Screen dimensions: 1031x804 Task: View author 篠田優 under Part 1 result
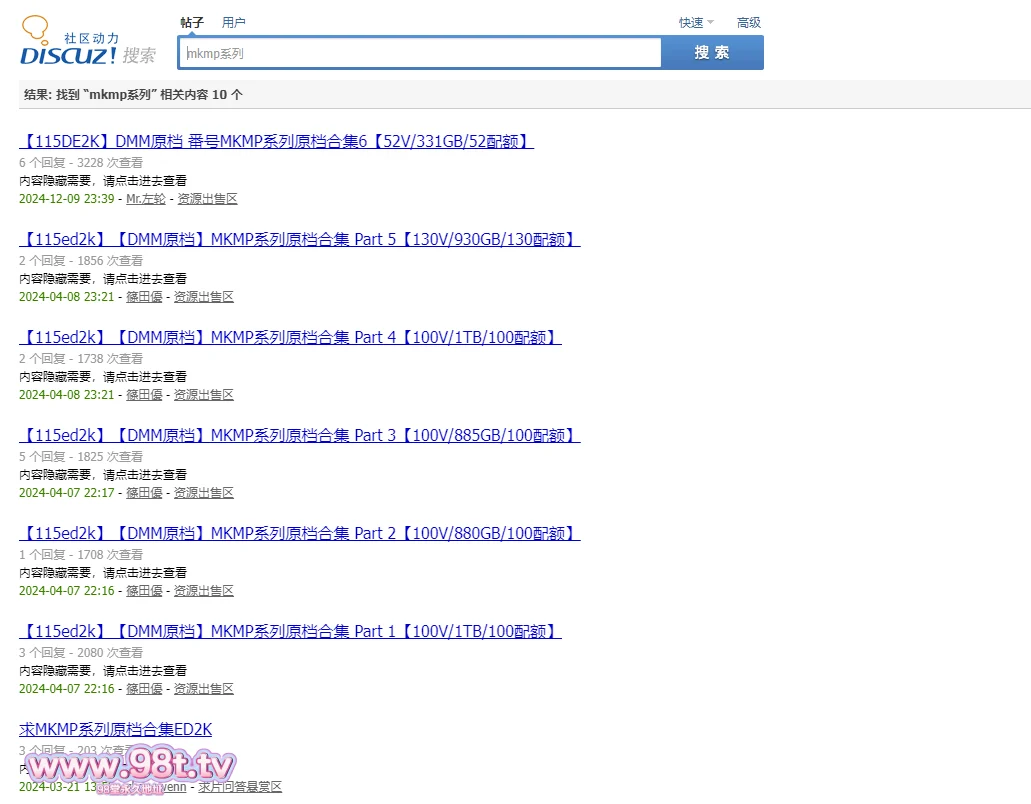(144, 689)
